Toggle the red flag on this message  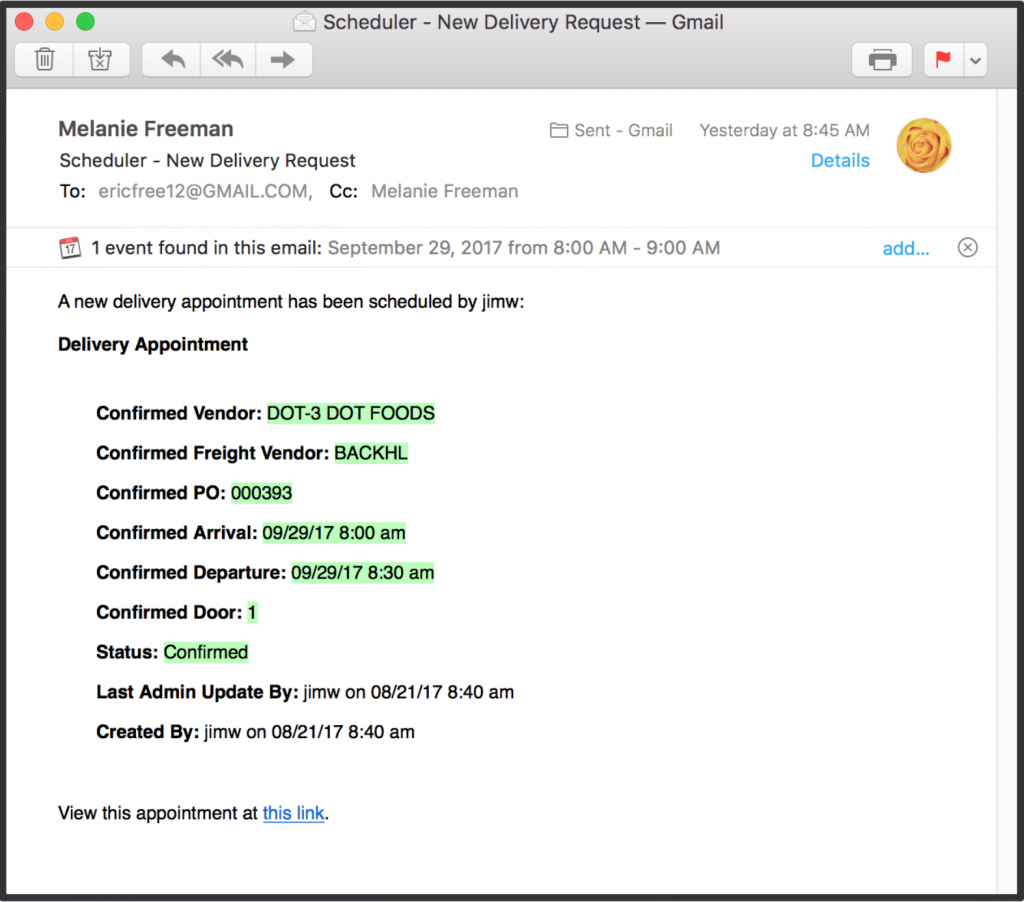(941, 60)
